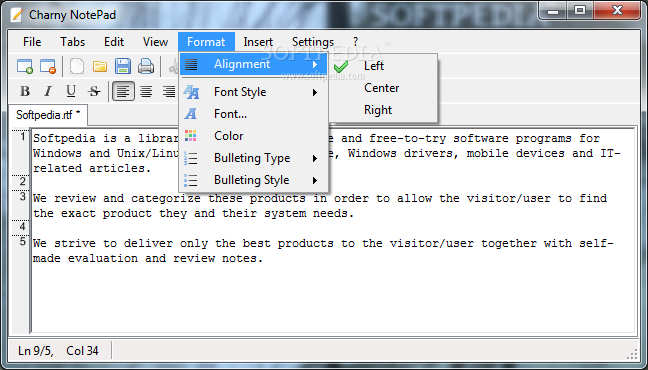This screenshot has height=370, width=648.
Task: Toggle Italic formatting button
Action: [48, 91]
